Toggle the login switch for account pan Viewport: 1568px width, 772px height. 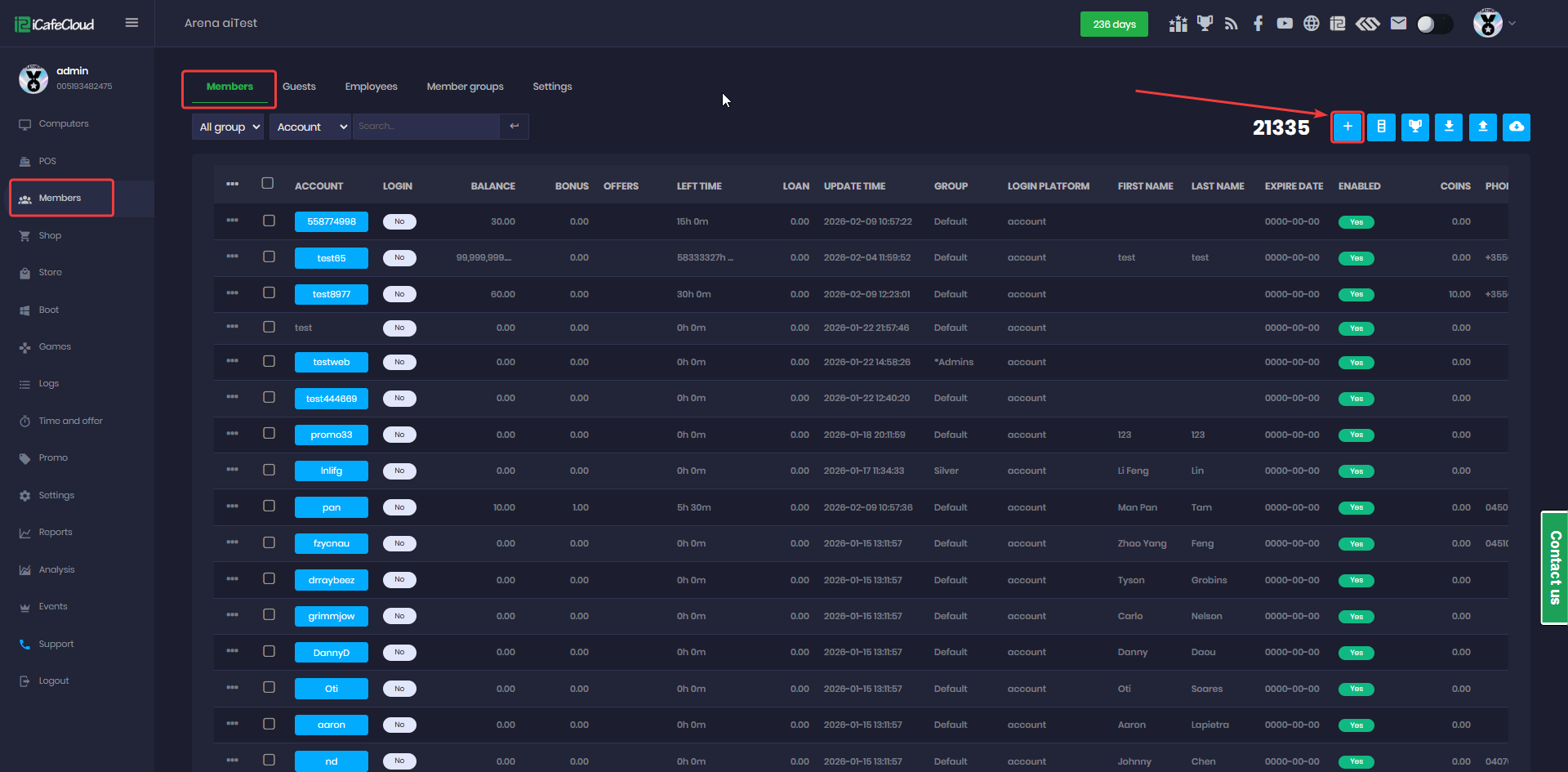(x=399, y=507)
